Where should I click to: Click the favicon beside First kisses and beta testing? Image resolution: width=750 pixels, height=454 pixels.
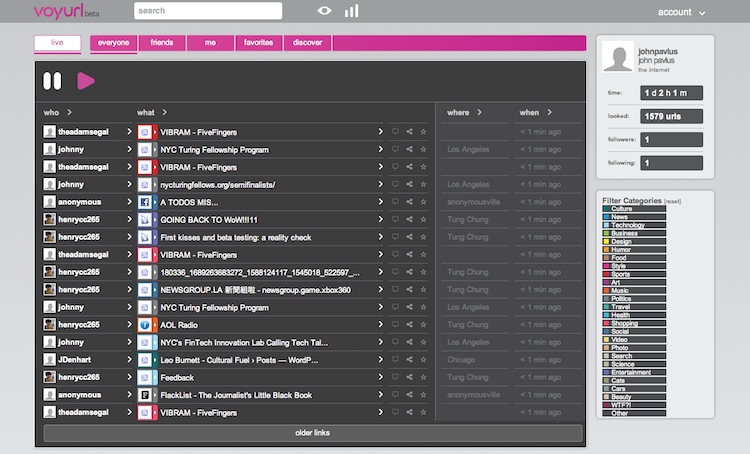click(144, 237)
